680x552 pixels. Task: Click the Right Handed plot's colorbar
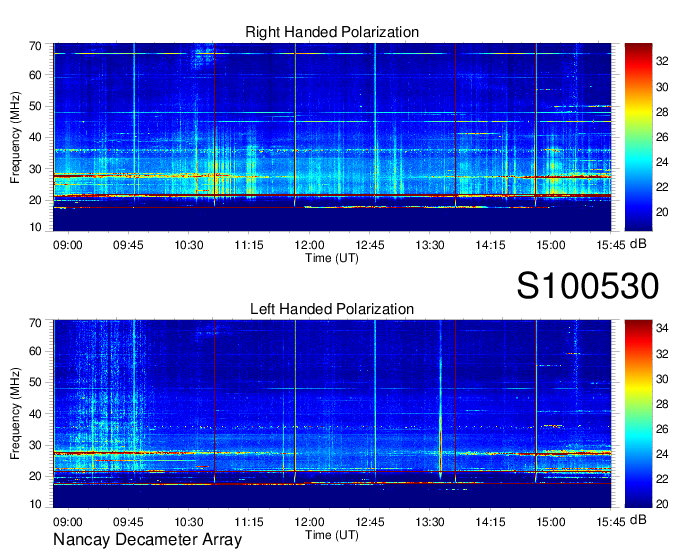click(638, 137)
